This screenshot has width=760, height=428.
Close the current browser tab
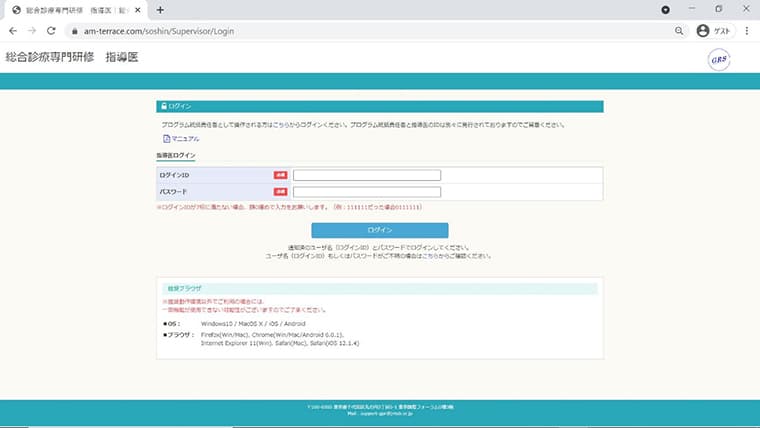click(138, 10)
